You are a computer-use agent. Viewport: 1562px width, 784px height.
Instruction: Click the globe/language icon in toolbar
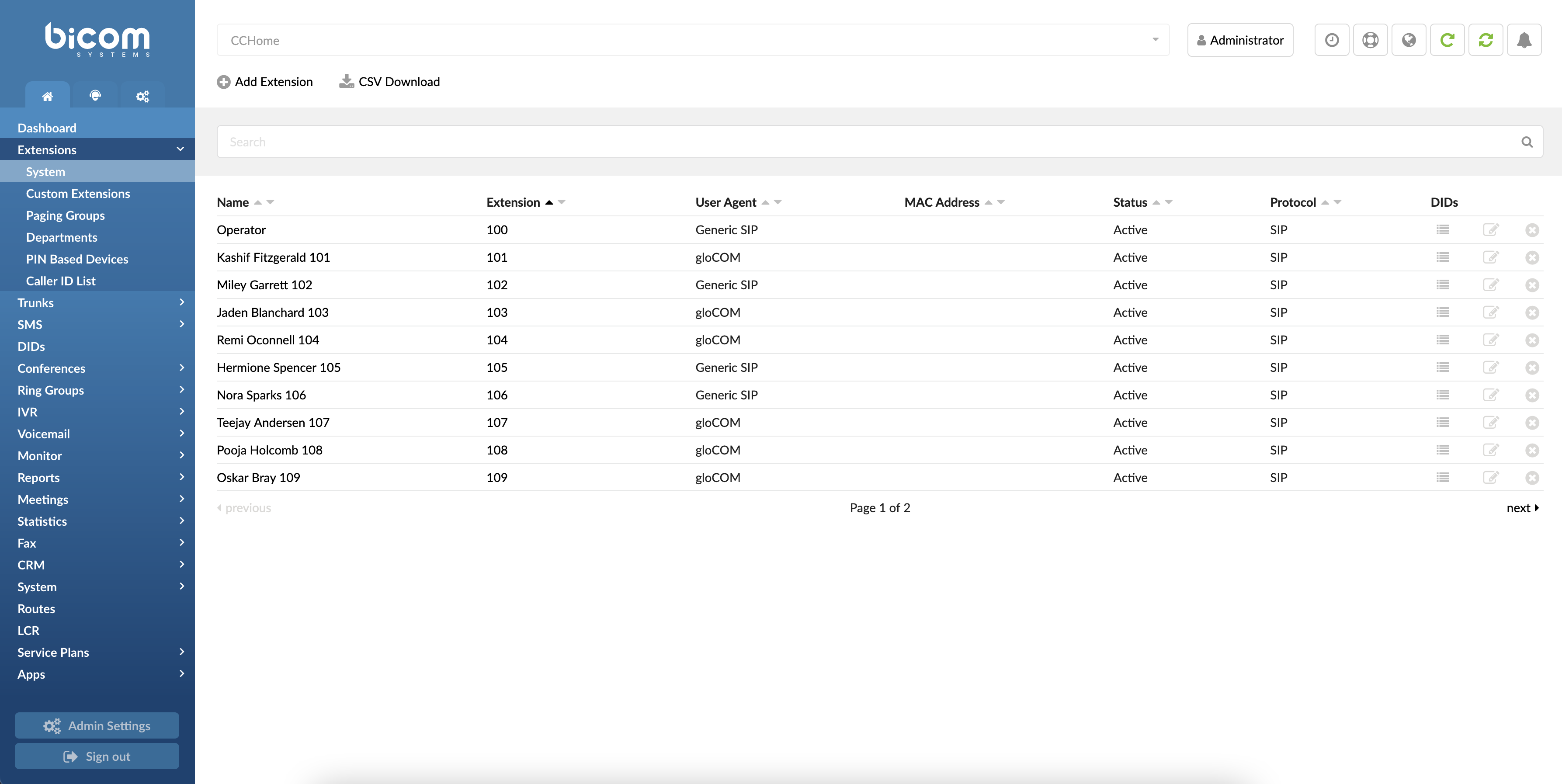click(x=1409, y=40)
